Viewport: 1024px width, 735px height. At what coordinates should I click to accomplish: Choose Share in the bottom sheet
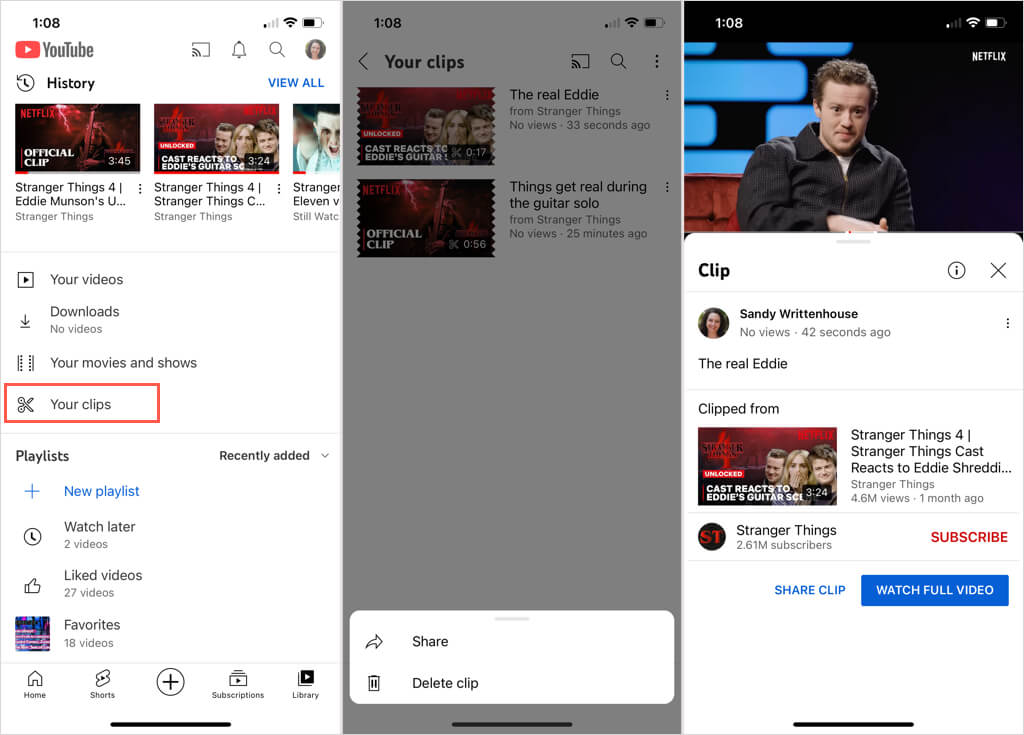point(430,642)
